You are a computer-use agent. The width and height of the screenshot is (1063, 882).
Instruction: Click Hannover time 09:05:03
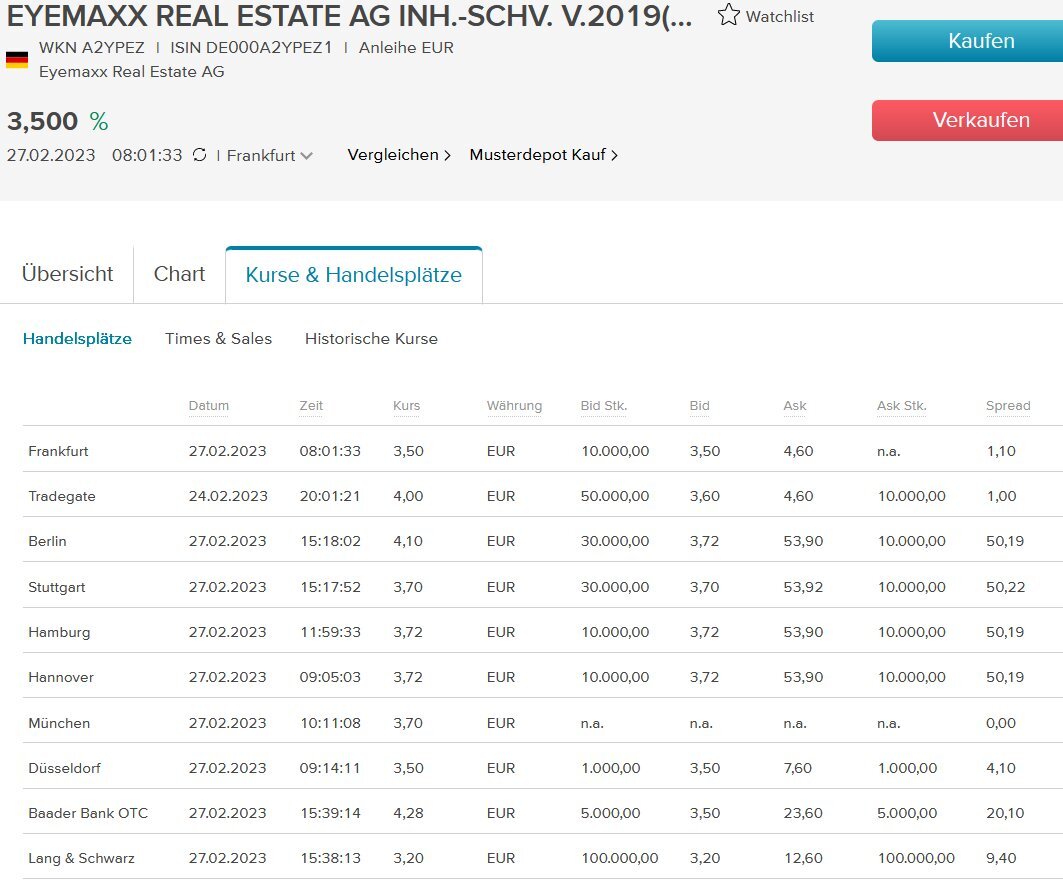point(330,677)
